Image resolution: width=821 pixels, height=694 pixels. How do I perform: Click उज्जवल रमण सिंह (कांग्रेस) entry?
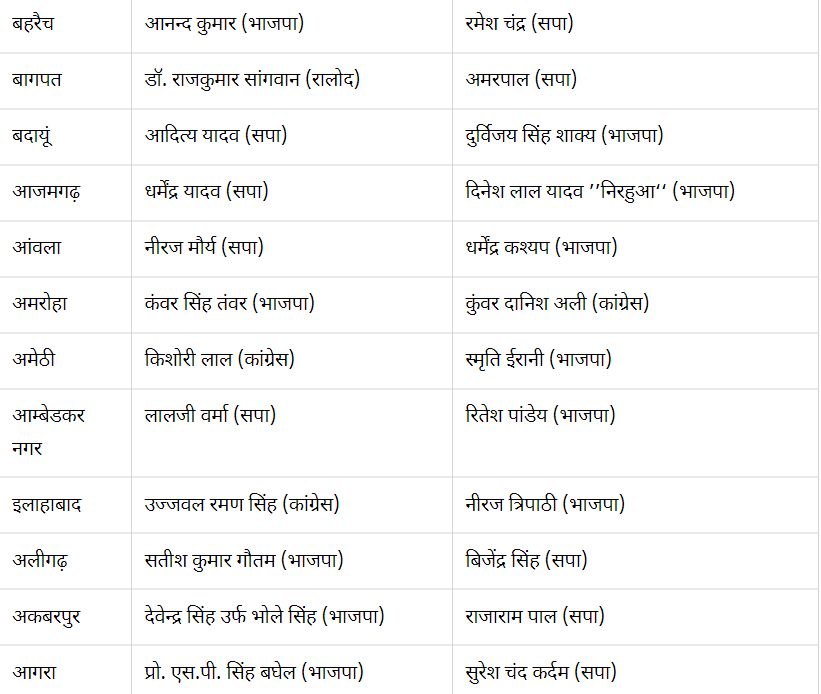click(242, 505)
